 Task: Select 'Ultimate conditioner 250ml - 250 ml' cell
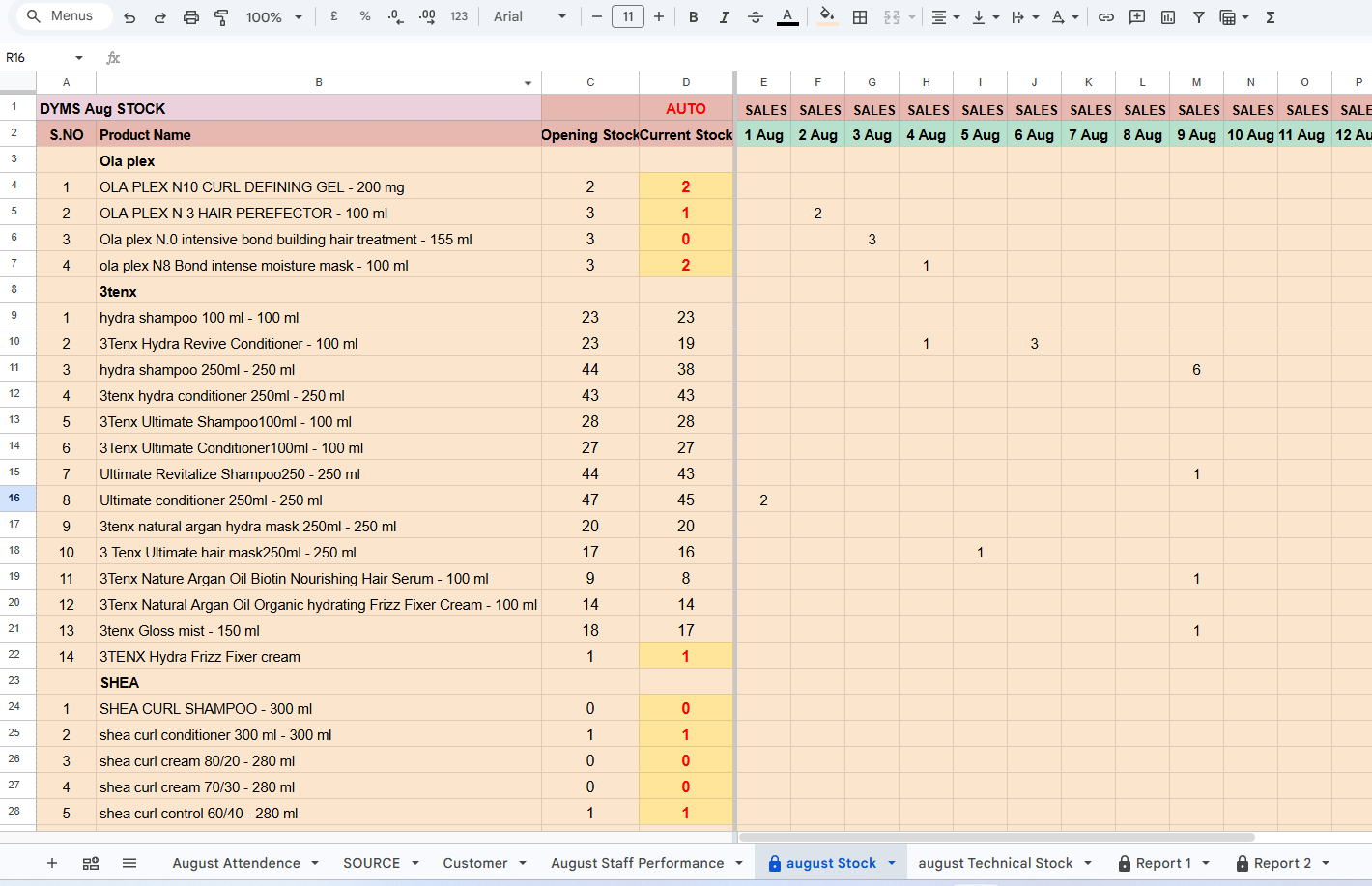319,500
